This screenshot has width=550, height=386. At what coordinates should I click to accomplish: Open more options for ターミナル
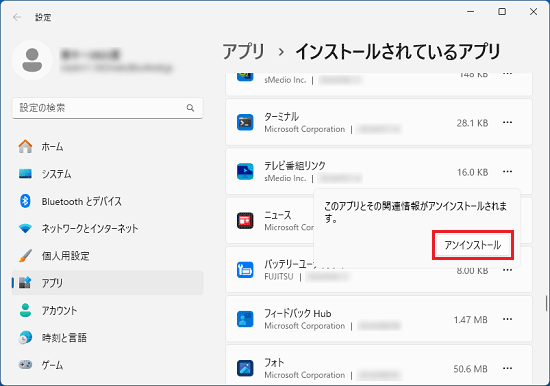(x=507, y=122)
